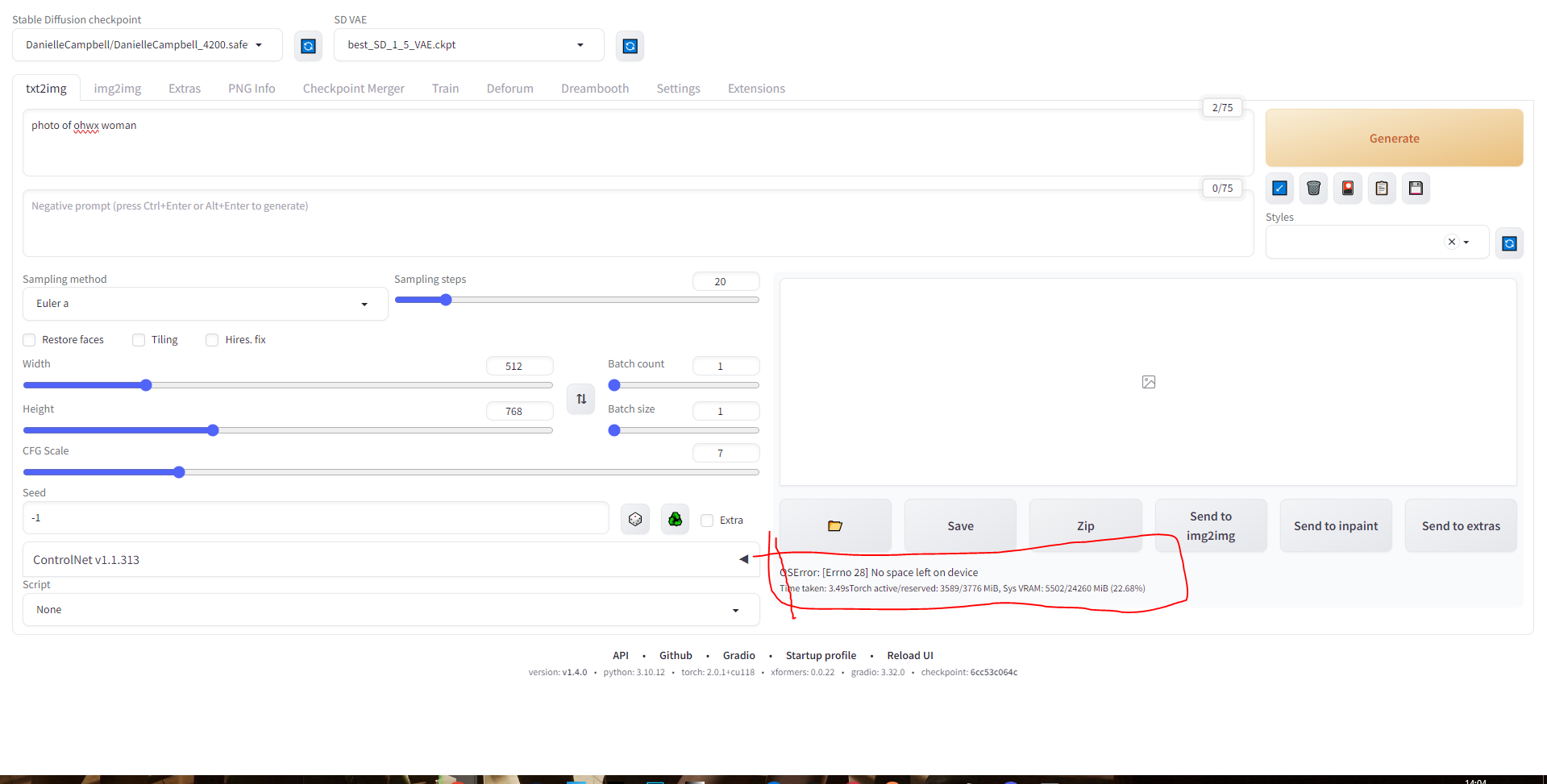Image resolution: width=1547 pixels, height=784 pixels.
Task: Click the Generate button
Action: click(x=1395, y=139)
